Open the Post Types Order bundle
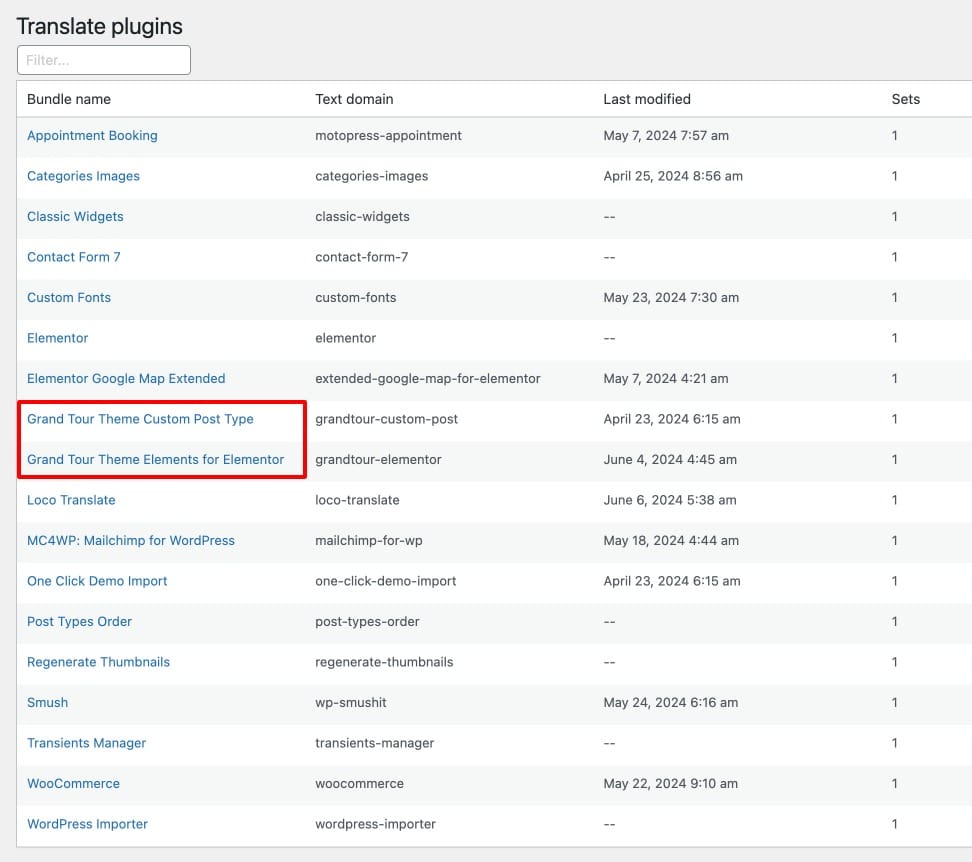The image size is (972, 862). pos(79,622)
